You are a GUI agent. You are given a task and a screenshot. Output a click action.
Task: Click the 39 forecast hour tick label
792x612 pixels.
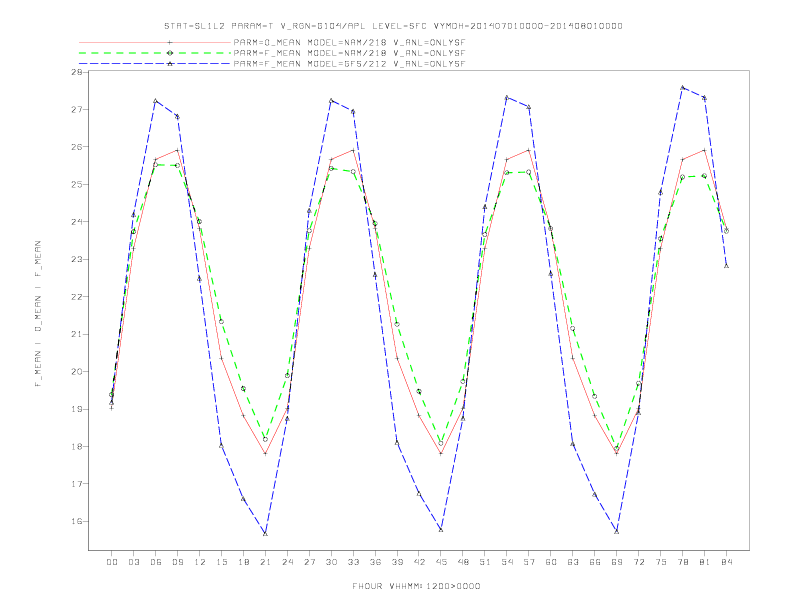coord(398,562)
